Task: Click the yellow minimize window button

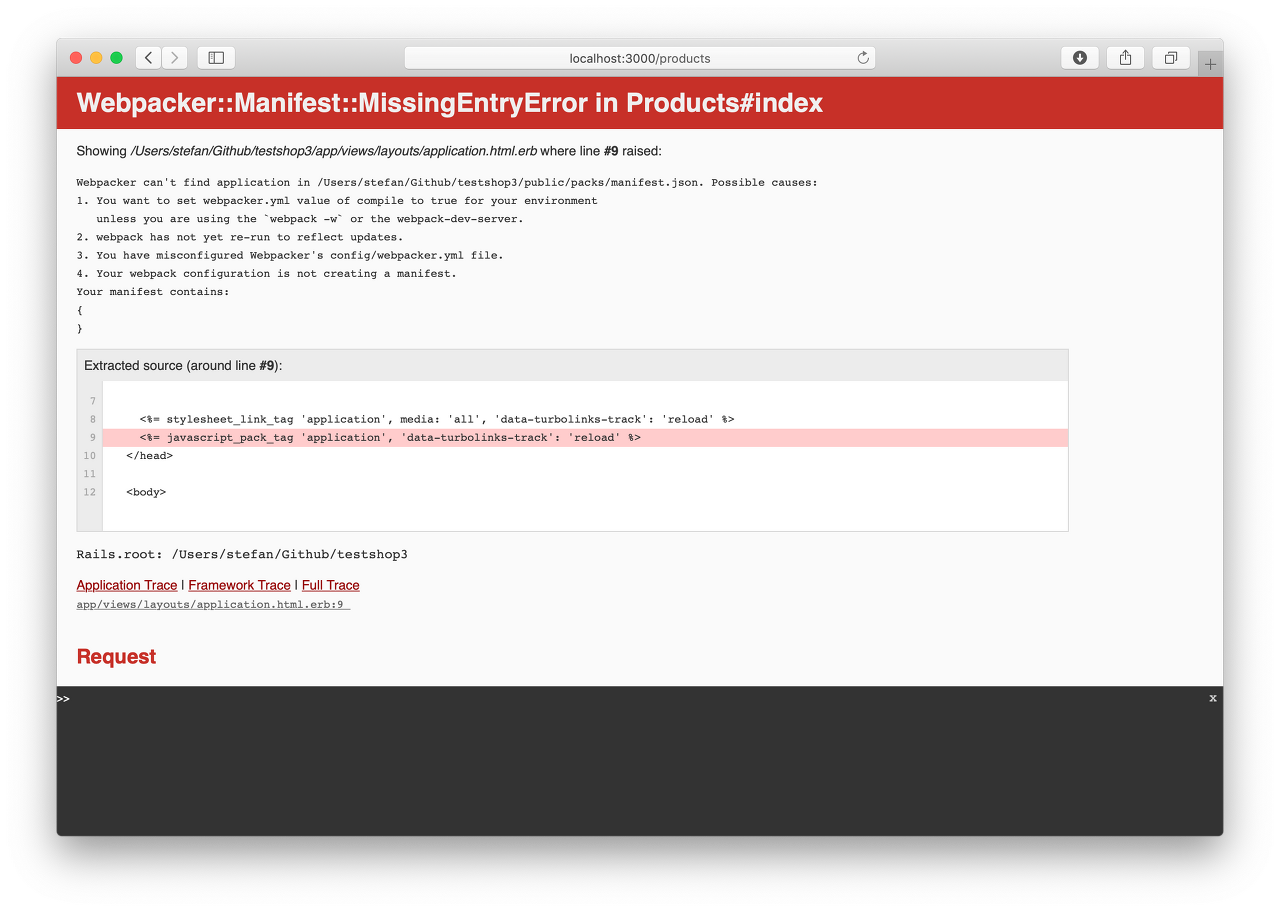Action: (96, 58)
